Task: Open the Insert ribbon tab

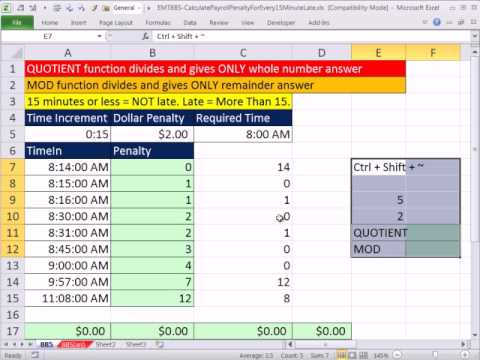Action: pos(79,23)
